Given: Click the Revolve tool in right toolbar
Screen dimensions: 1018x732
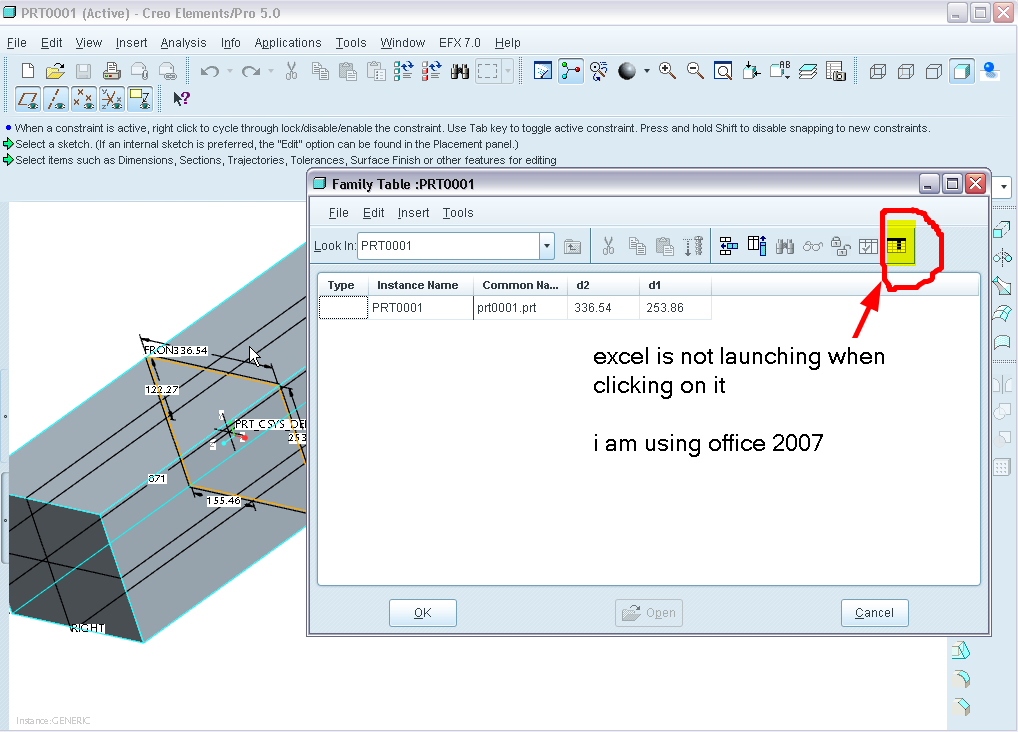Looking at the screenshot, I should [1002, 257].
